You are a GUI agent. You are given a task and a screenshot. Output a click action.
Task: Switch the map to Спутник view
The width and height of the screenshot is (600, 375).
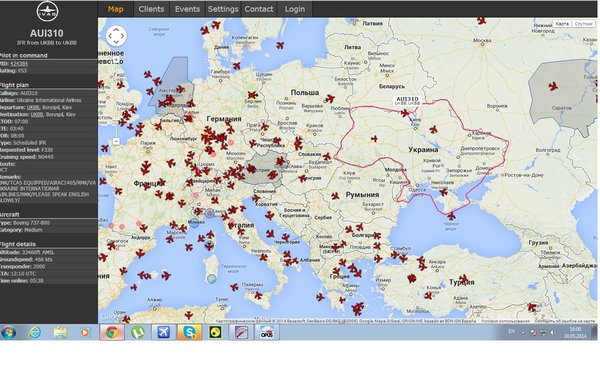coord(583,24)
